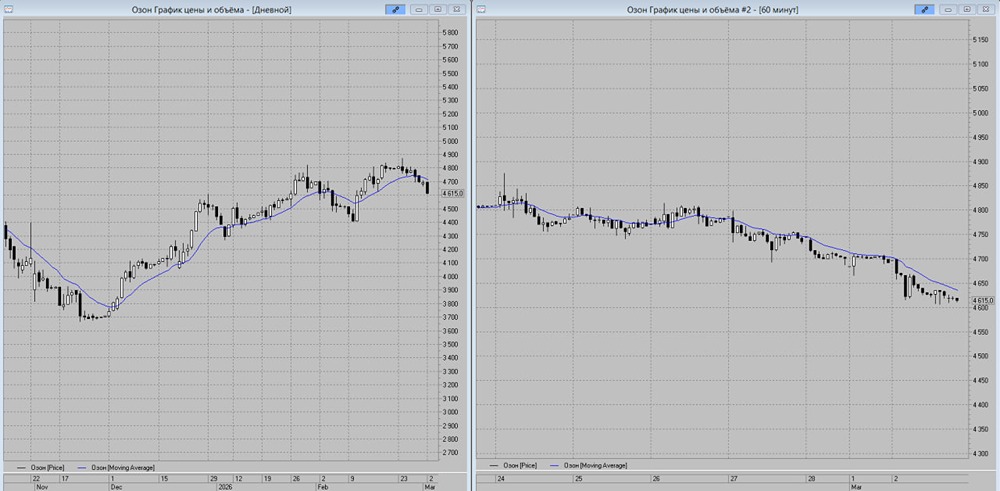Click the 2 700 price label in Дневной chart
Image resolution: width=1000 pixels, height=491 pixels.
point(450,453)
